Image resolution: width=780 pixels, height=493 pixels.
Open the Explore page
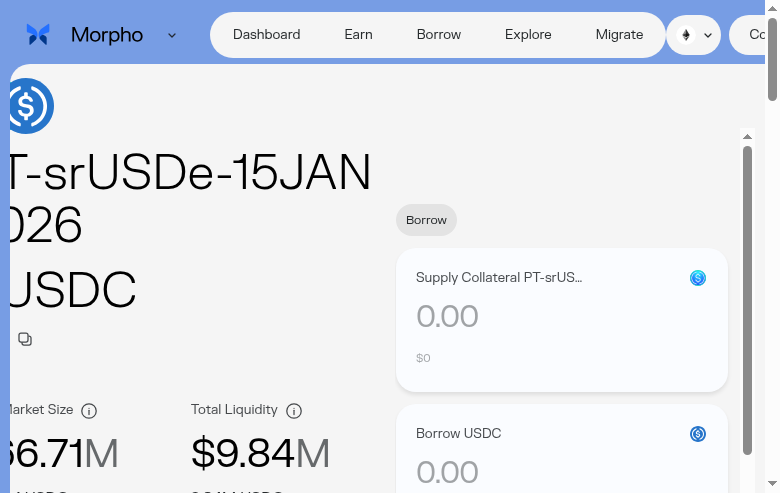coord(528,35)
